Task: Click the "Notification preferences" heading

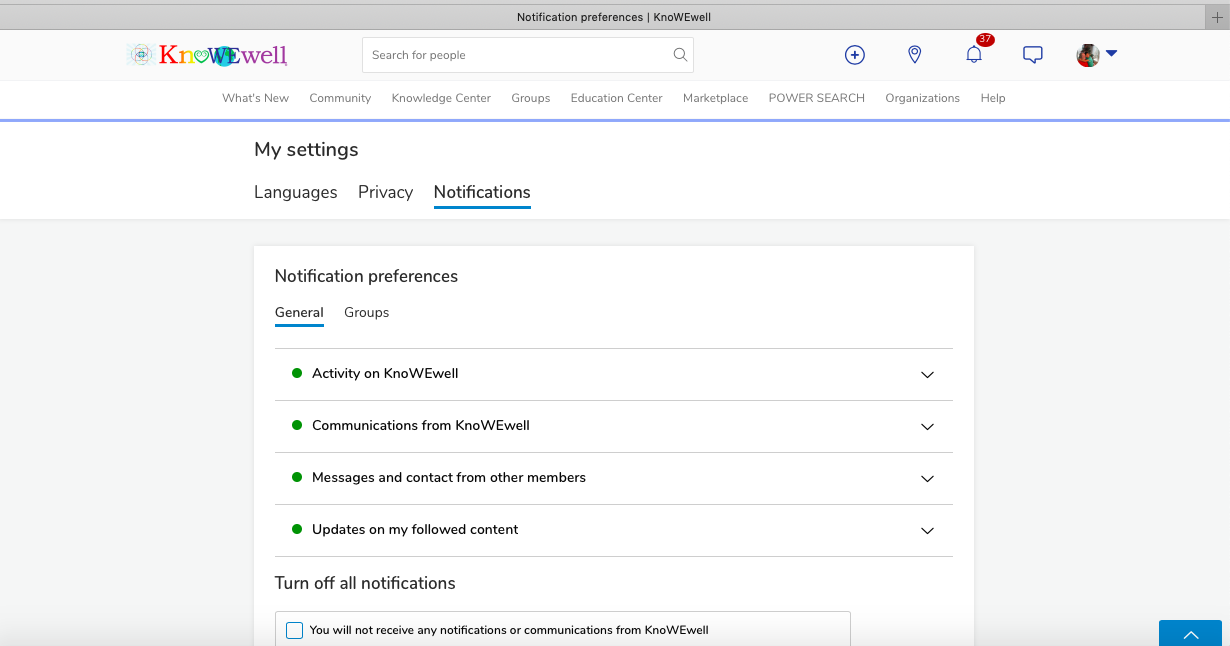Action: (366, 276)
